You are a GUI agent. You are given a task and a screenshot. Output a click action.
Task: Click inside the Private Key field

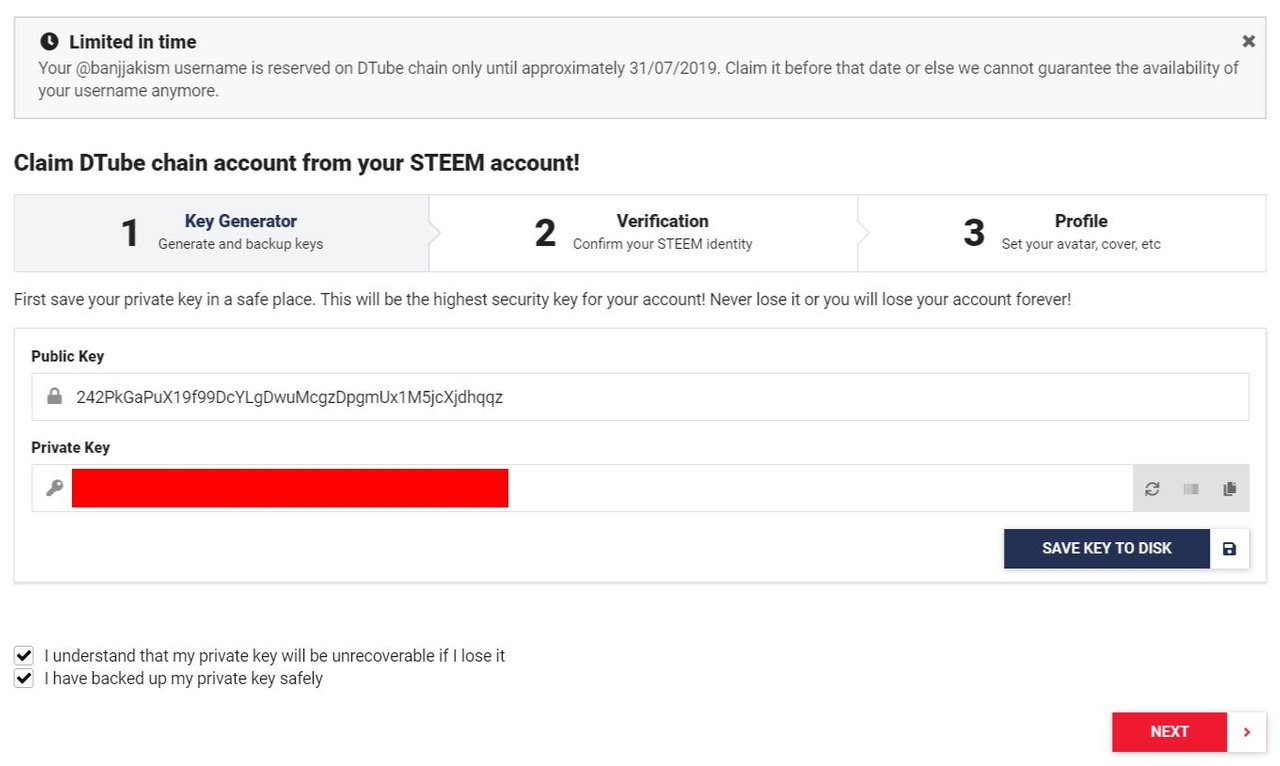(x=800, y=488)
